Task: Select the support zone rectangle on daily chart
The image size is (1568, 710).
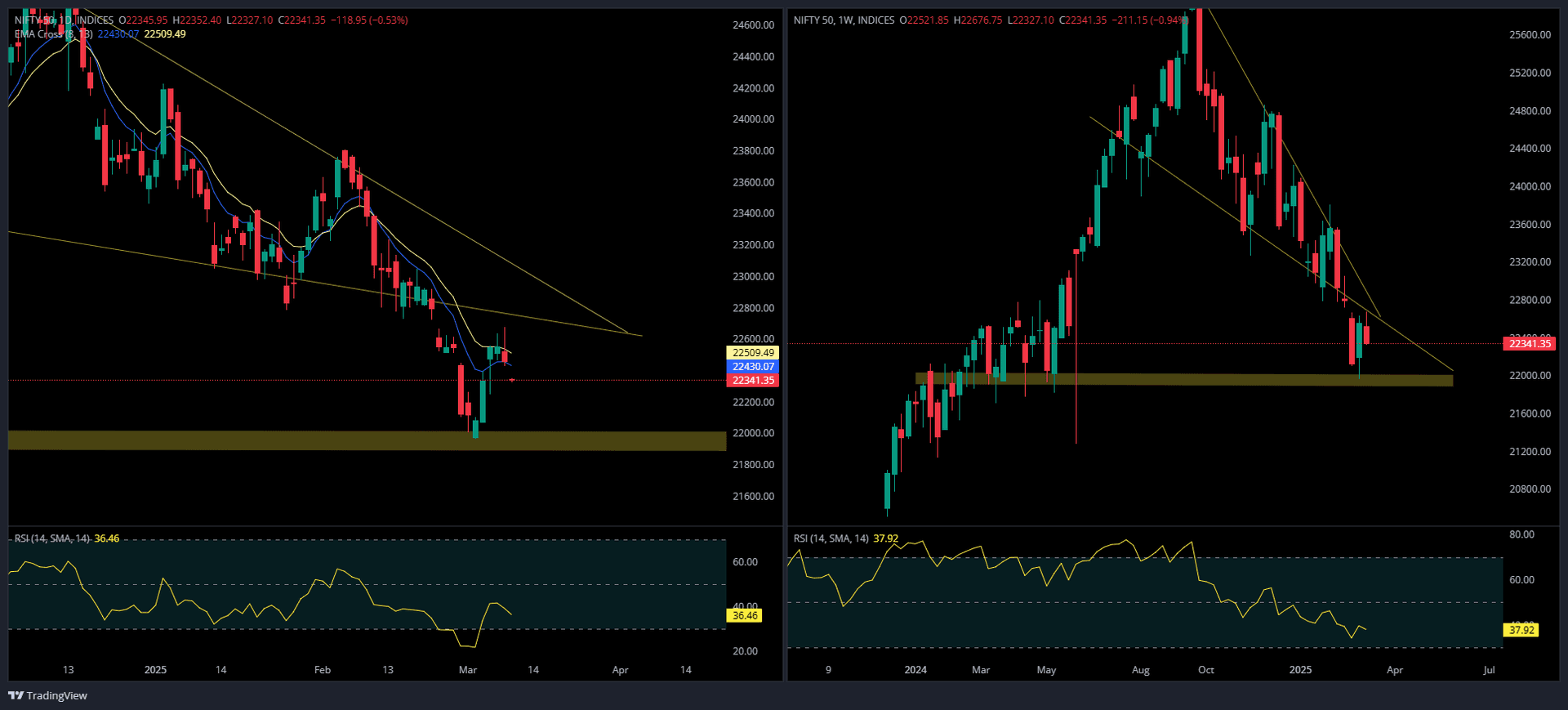Action: (367, 441)
